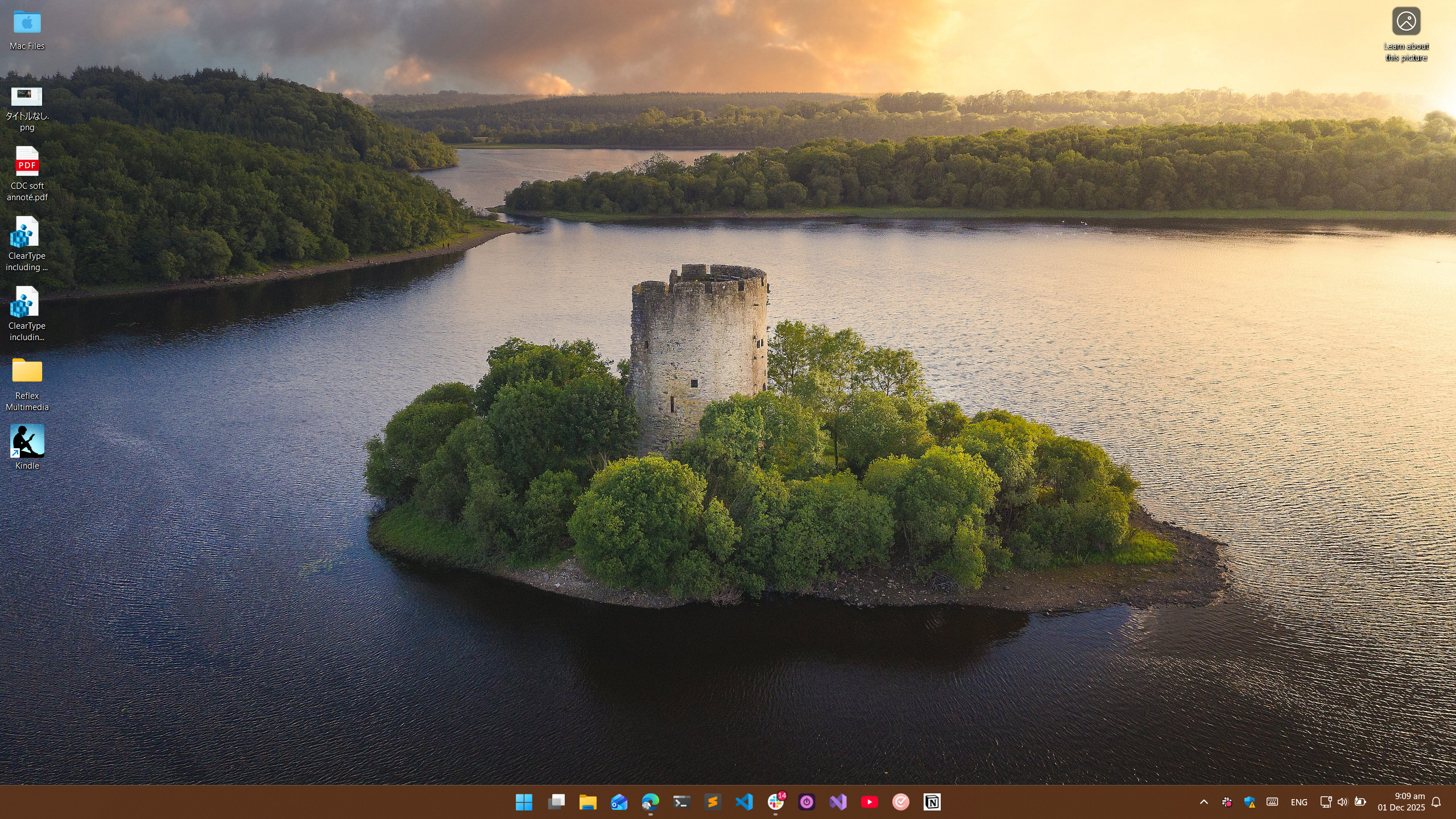
Task: Expand hidden system tray icons chevron
Action: pyautogui.click(x=1203, y=802)
